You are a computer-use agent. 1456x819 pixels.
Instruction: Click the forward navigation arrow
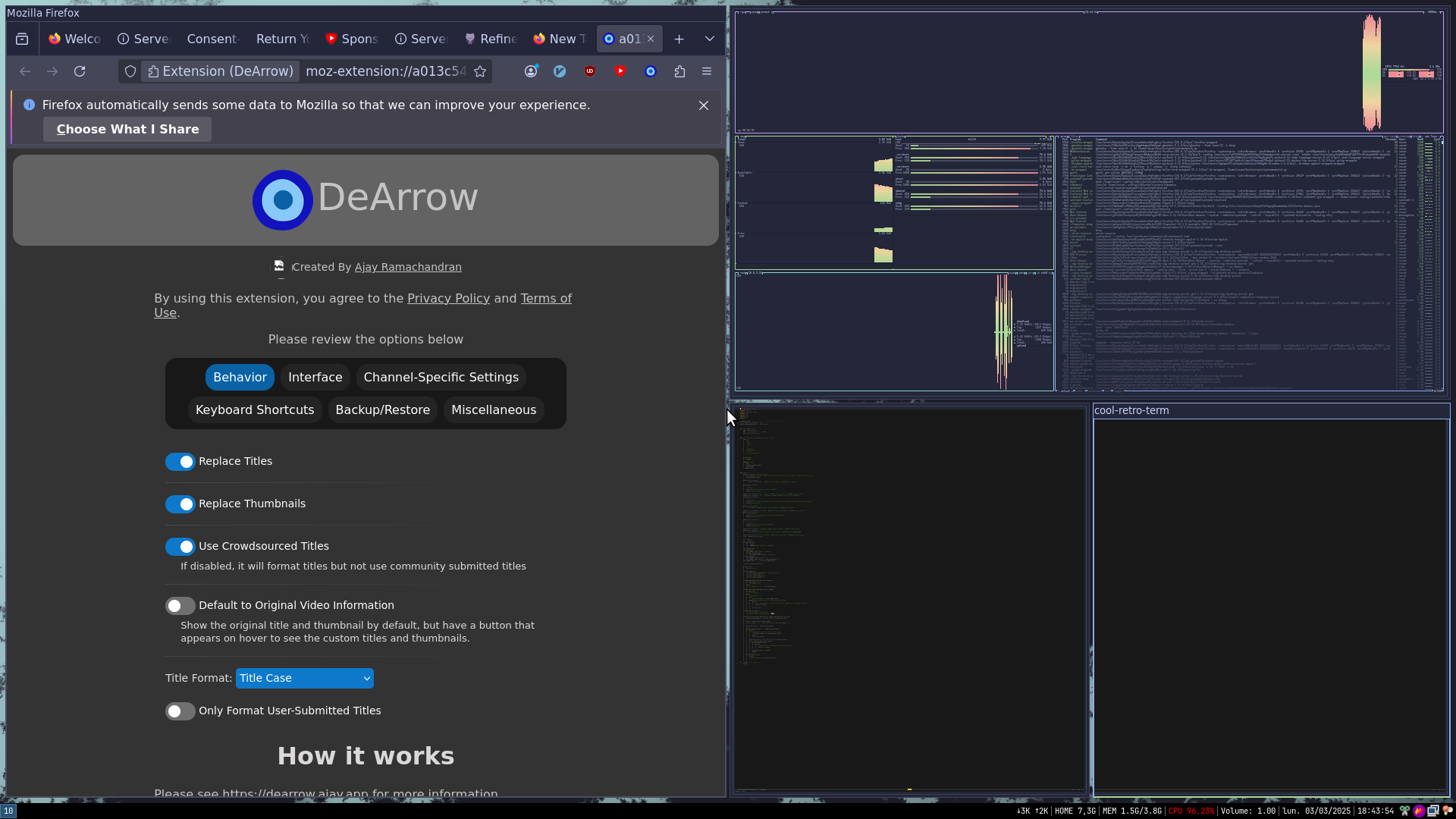52,71
